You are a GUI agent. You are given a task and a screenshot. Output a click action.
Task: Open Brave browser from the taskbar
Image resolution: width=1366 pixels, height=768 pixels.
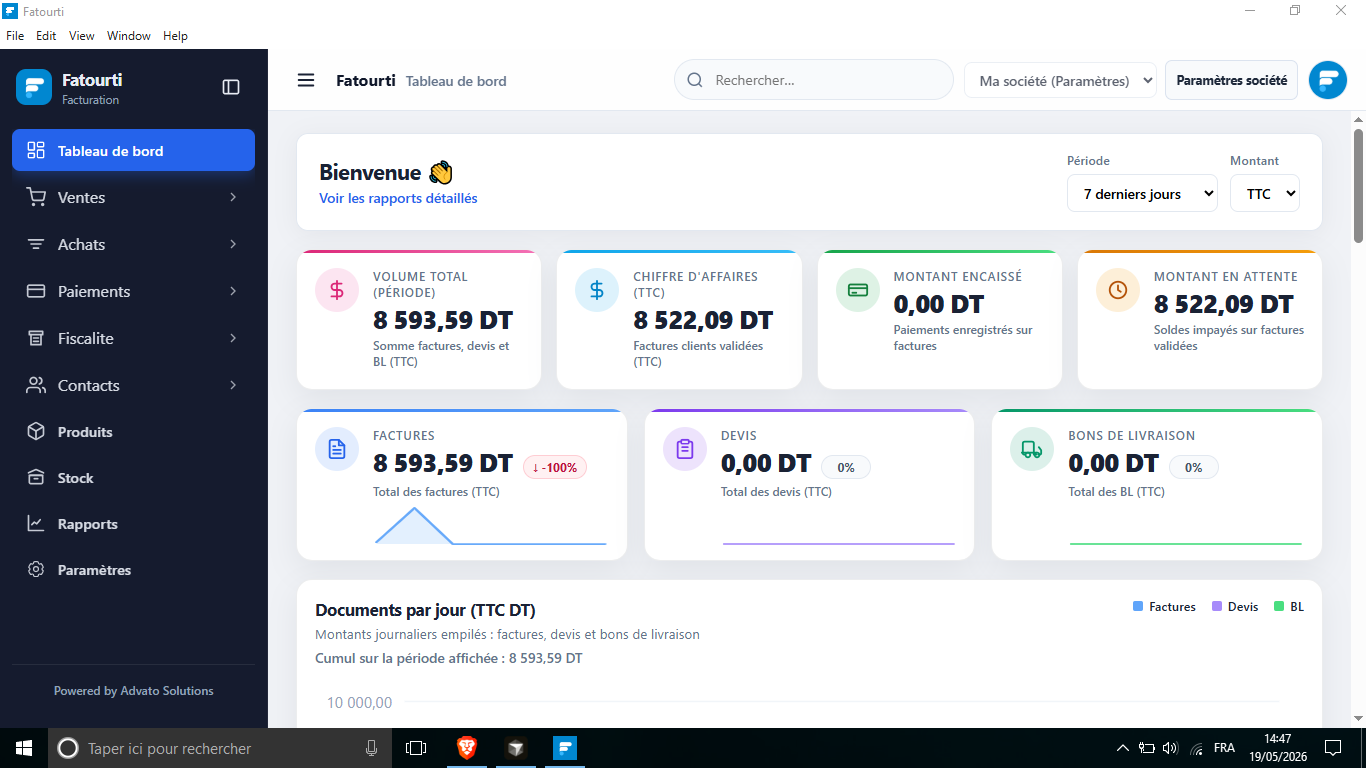[x=467, y=747]
